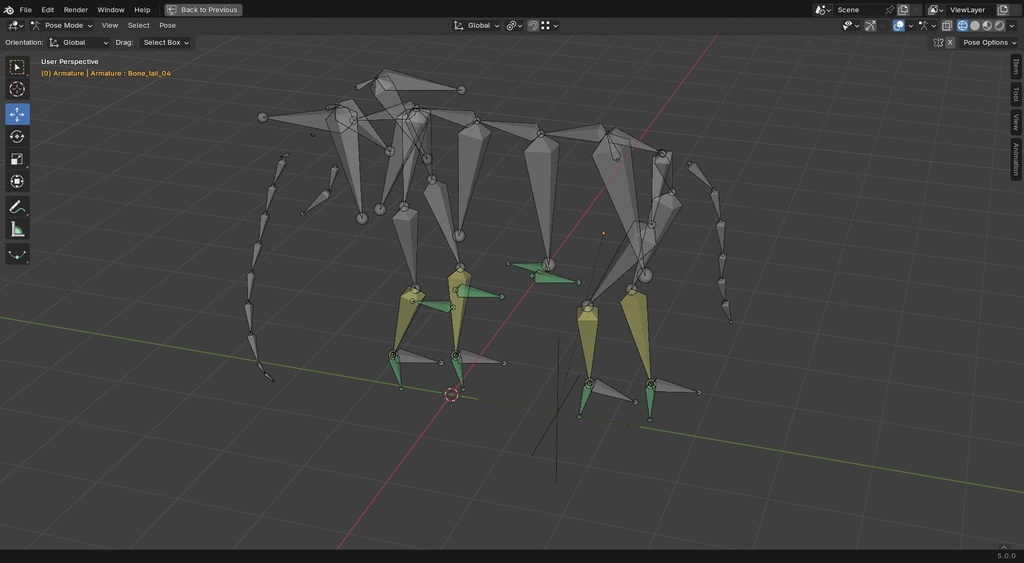
Task: Click the User Perspective label
Action: [x=70, y=61]
